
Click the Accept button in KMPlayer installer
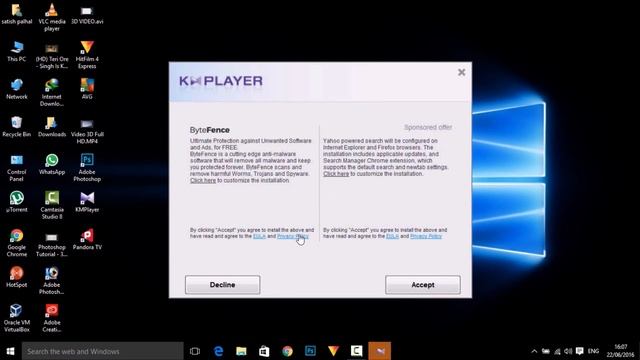(x=423, y=285)
